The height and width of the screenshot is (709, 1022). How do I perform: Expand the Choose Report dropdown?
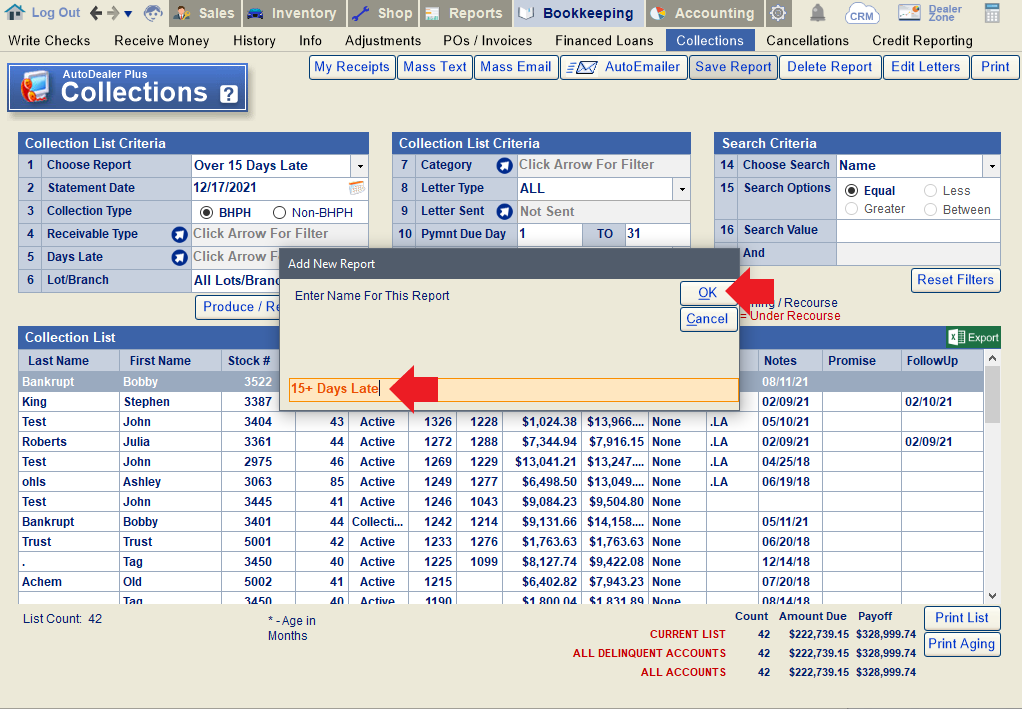pos(360,166)
